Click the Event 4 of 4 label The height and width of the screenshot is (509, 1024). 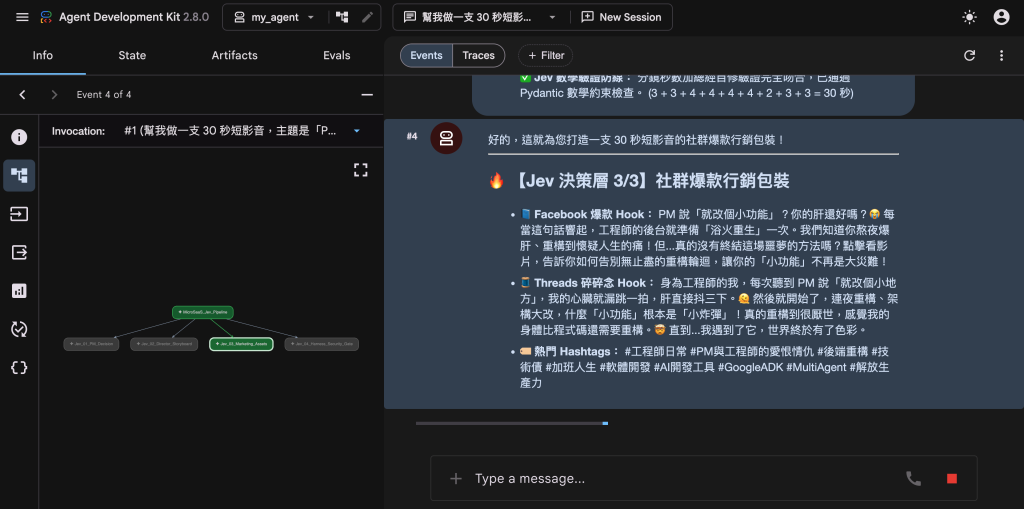click(x=104, y=95)
